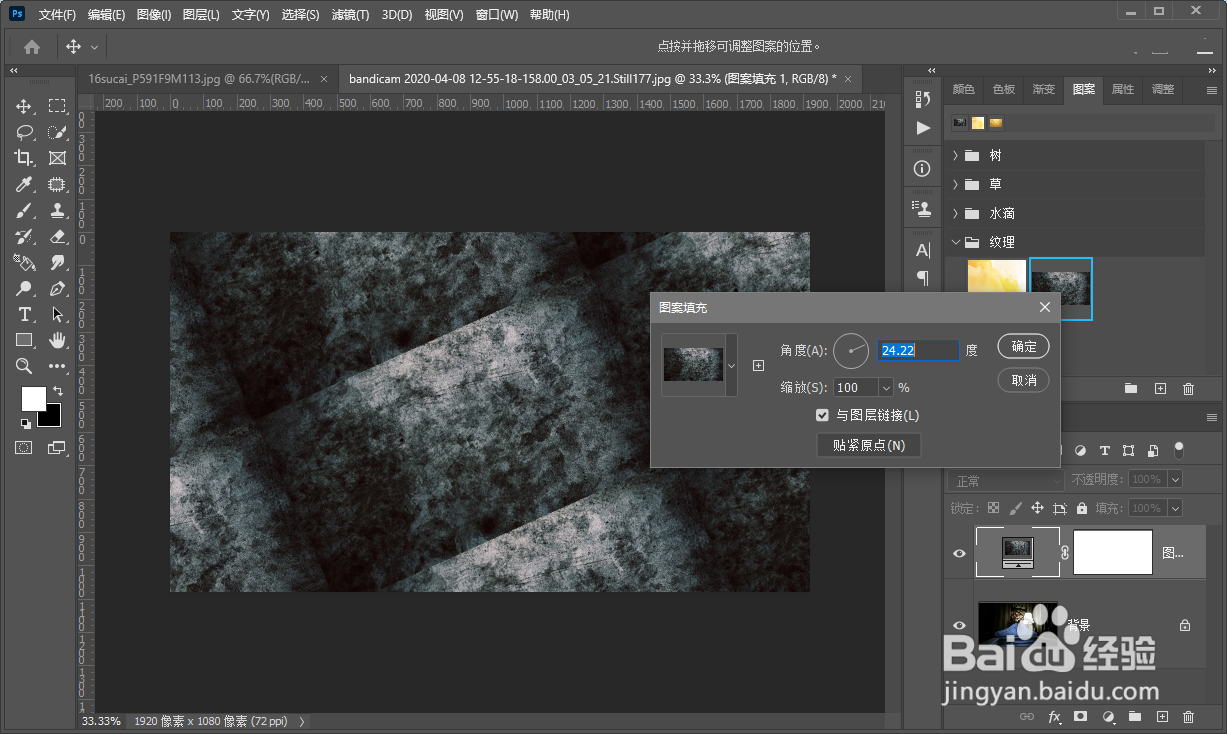Switch to the 颜色 panel tab
Image resolution: width=1227 pixels, height=734 pixels.
click(963, 89)
